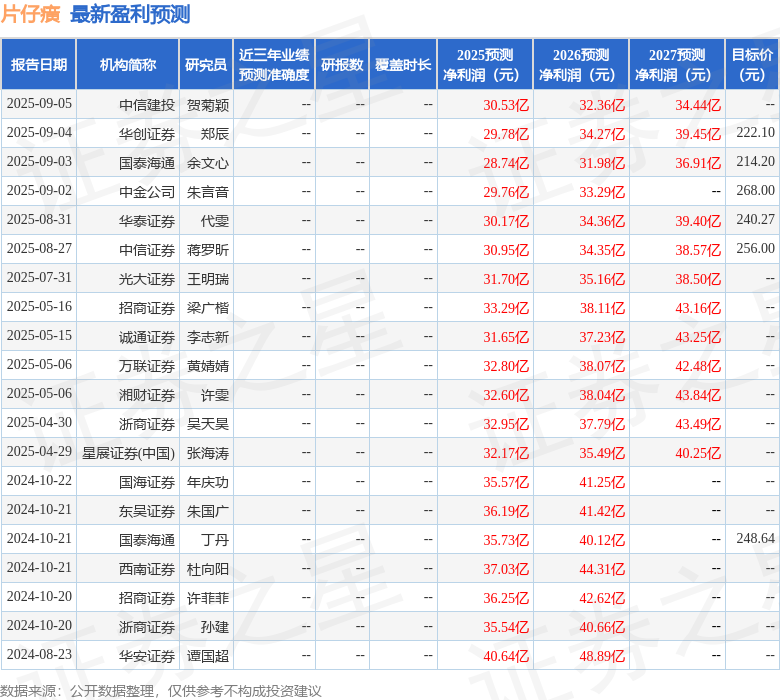Click institution name 国海证券
This screenshot has width=780, height=700.
(147, 482)
